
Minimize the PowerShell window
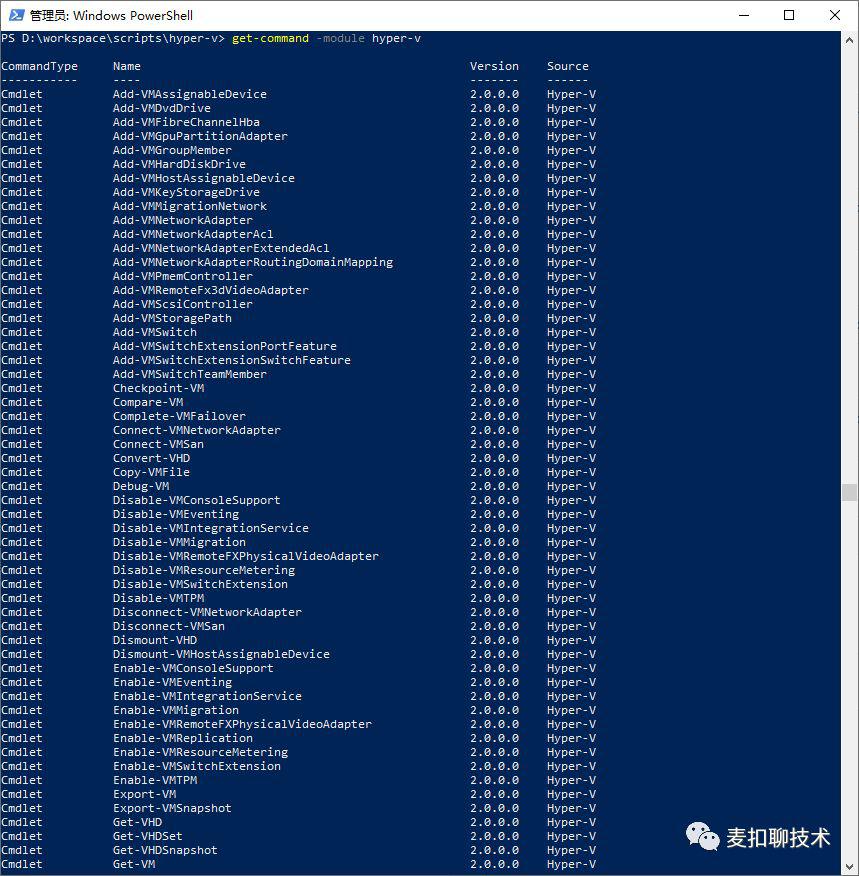(x=743, y=15)
